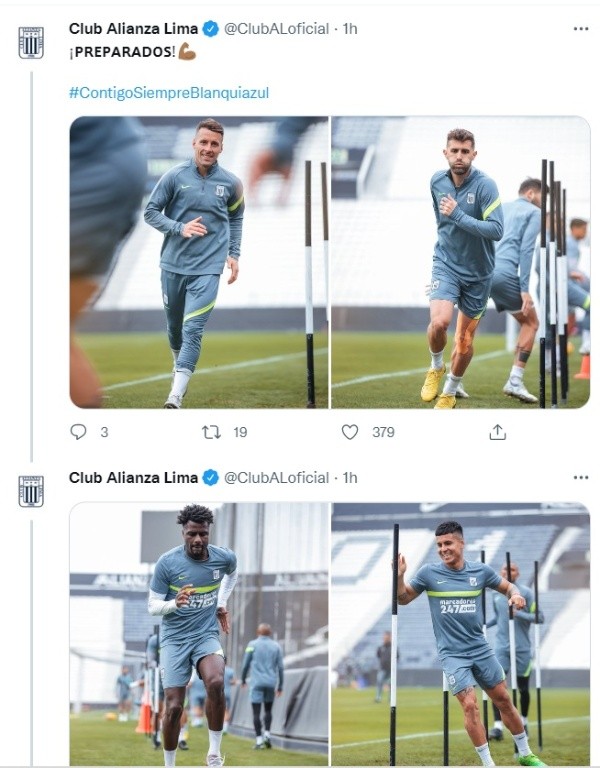Open the #ContigoSiempreBlanquiazul hashtag
Screen dimensions: 600x768
(x=169, y=92)
